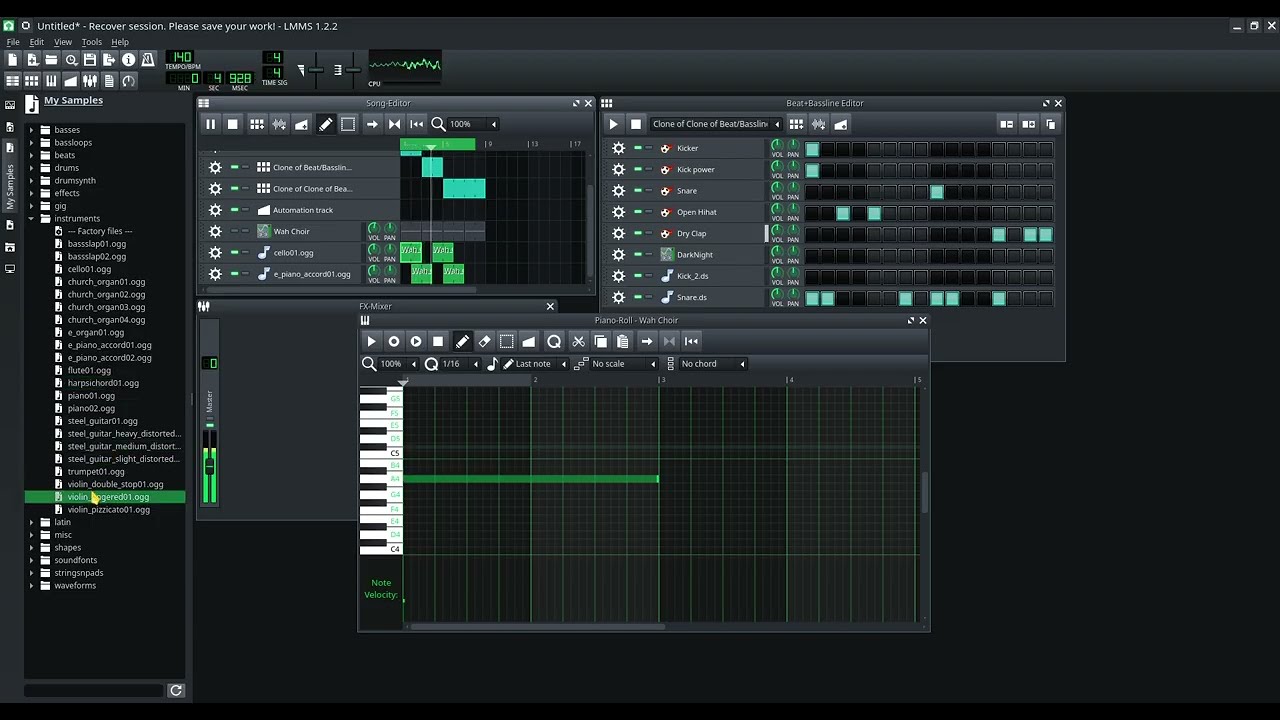The width and height of the screenshot is (1280, 720).
Task: Choose the selection mode tool in the Song-Editor
Action: (x=348, y=124)
